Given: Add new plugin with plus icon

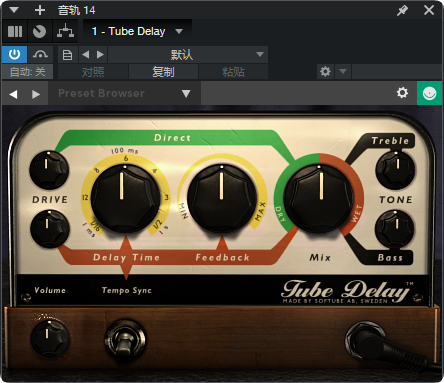Looking at the screenshot, I should pyautogui.click(x=40, y=10).
